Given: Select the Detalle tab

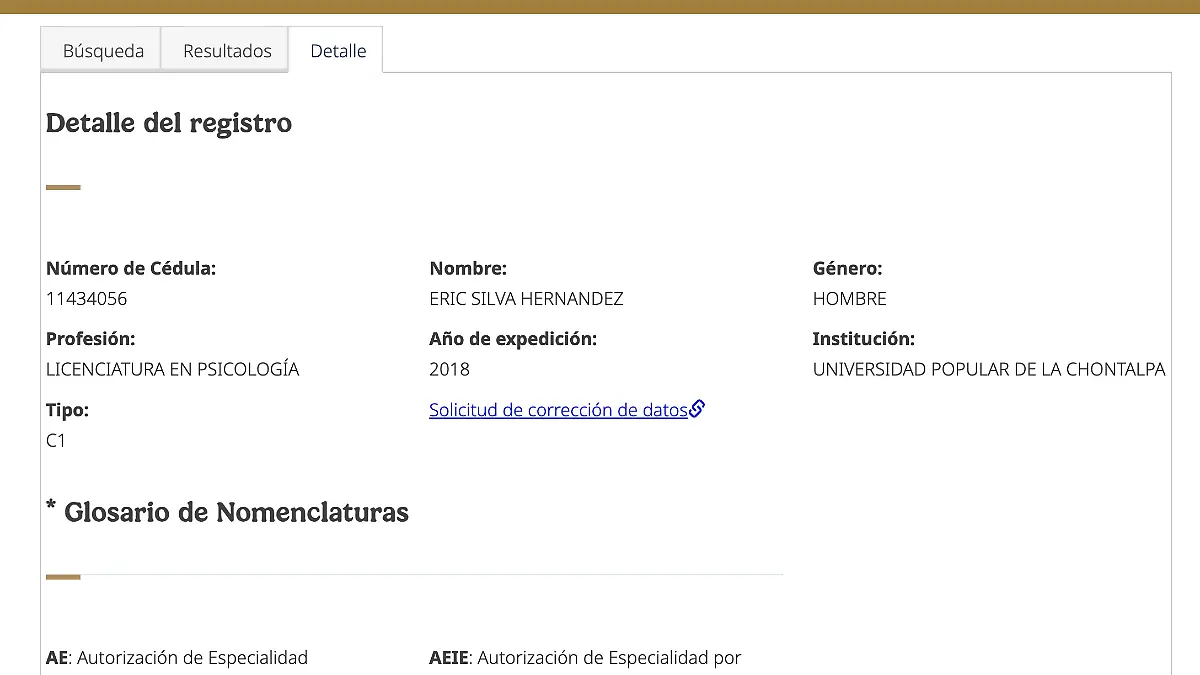Looking at the screenshot, I should (x=338, y=51).
